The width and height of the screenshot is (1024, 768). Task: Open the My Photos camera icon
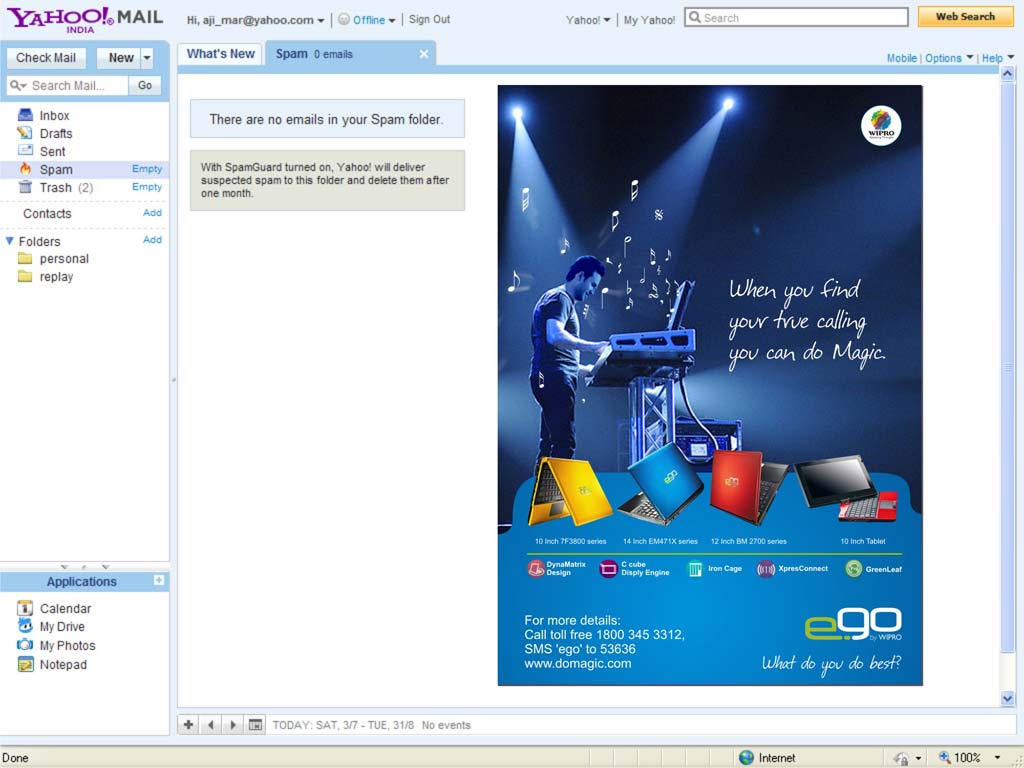[25, 645]
